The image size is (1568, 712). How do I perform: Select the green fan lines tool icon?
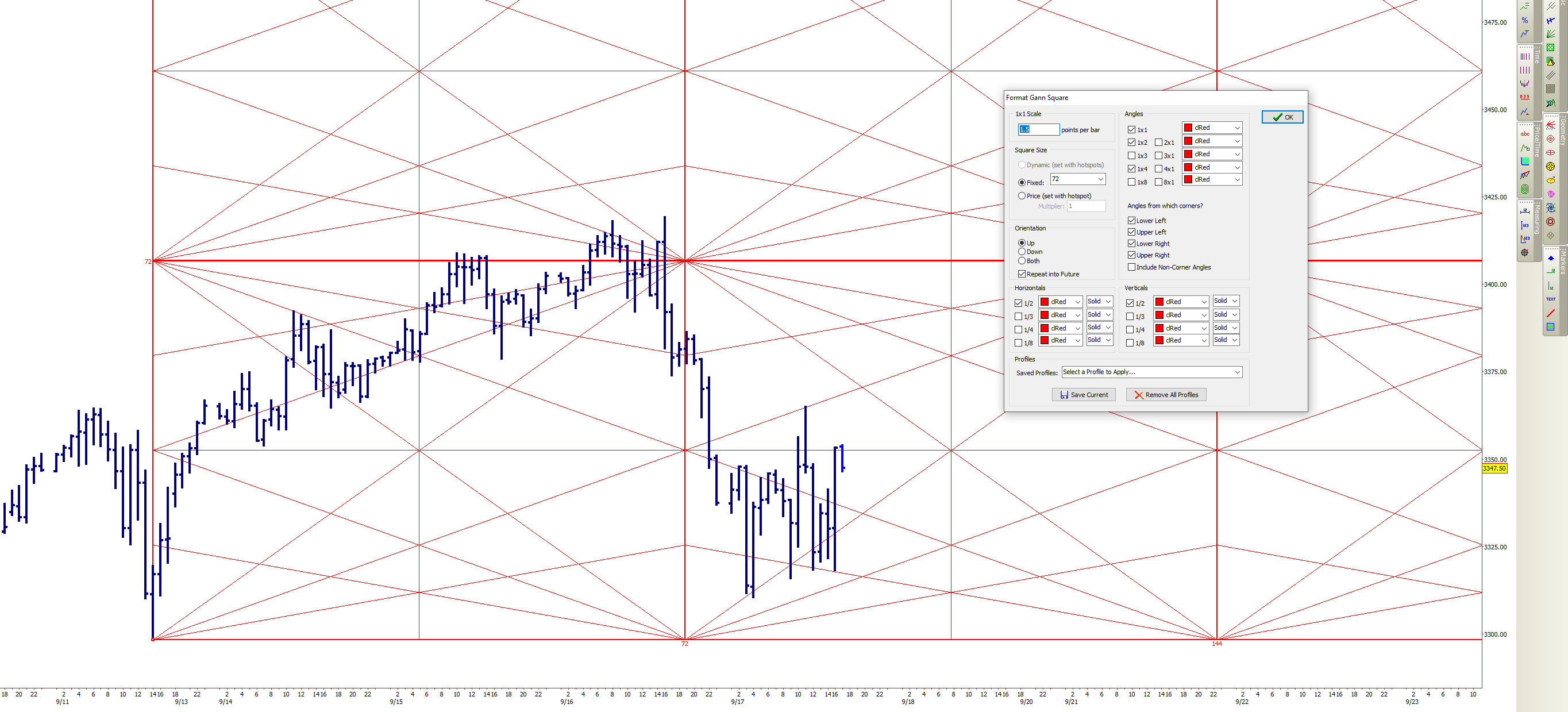pyautogui.click(x=1550, y=34)
